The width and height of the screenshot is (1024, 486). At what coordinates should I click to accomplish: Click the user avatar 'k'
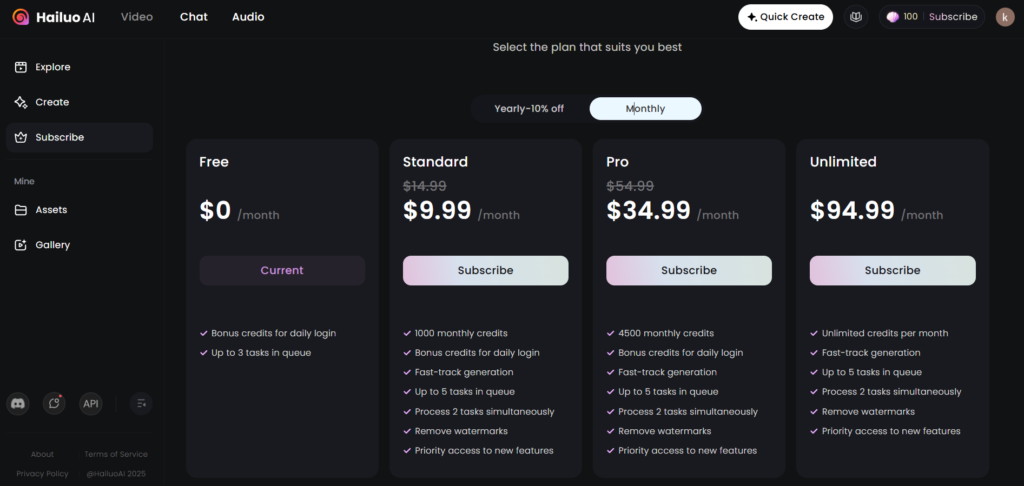[x=1005, y=17]
